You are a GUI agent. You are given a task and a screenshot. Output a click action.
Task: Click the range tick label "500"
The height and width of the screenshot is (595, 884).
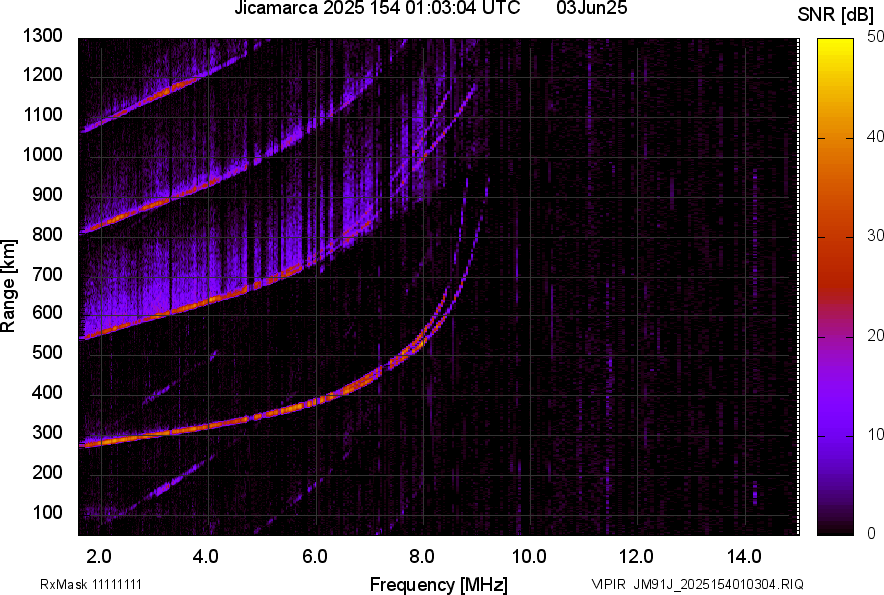[x=47, y=352]
